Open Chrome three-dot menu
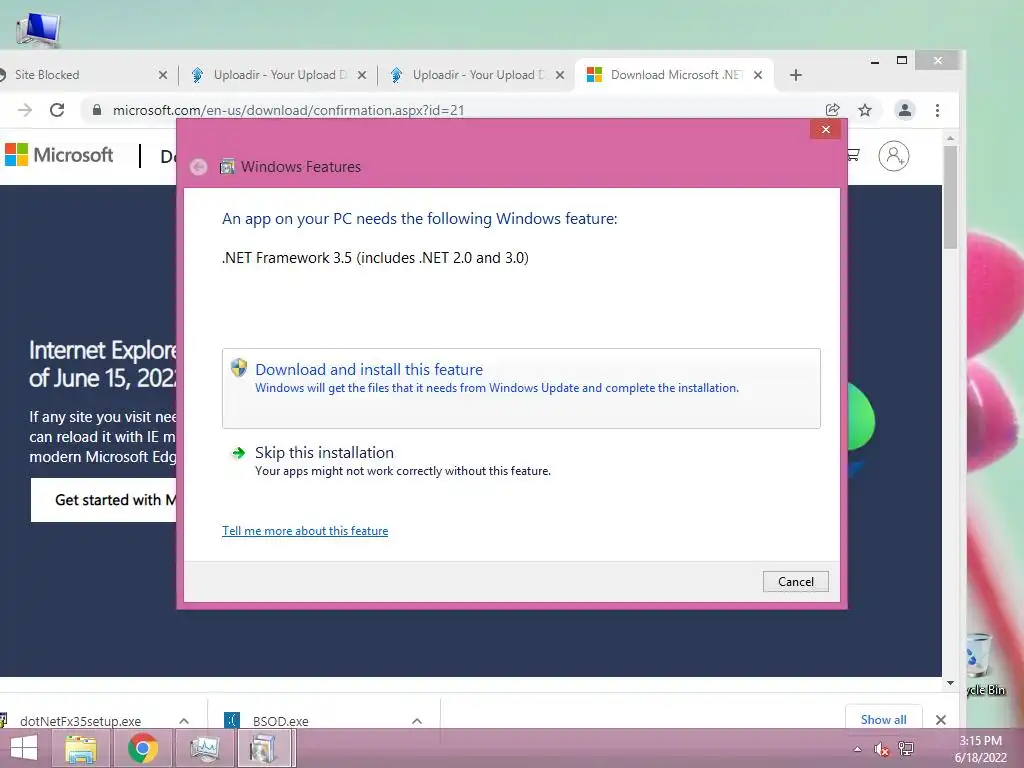 coord(937,110)
